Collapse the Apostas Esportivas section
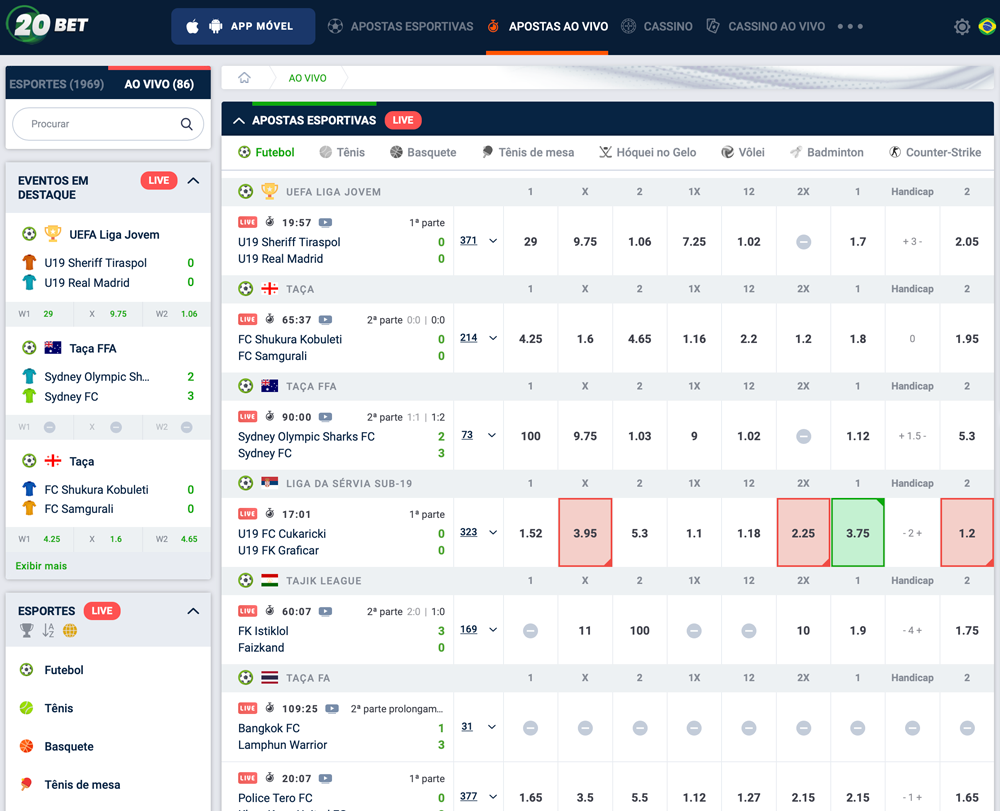1000x811 pixels. [239, 121]
